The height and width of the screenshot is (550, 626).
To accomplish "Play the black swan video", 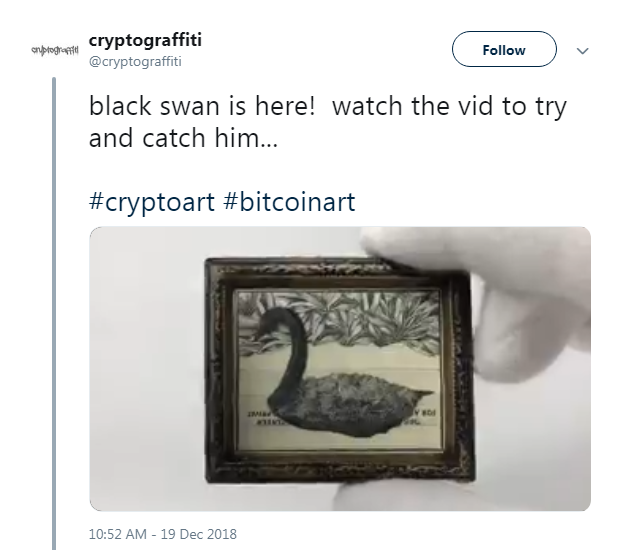I will (340, 369).
